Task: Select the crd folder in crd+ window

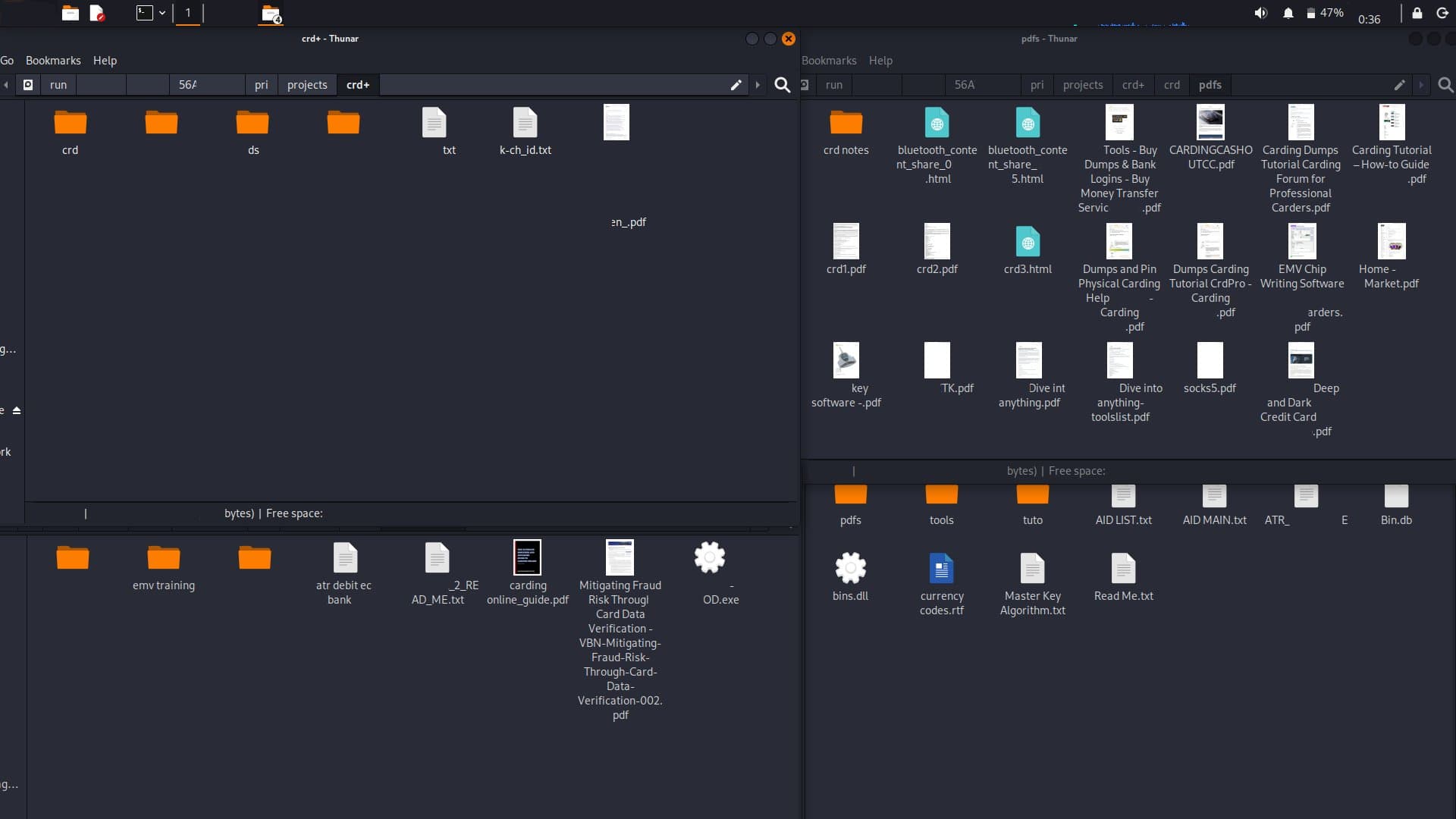Action: (71, 130)
